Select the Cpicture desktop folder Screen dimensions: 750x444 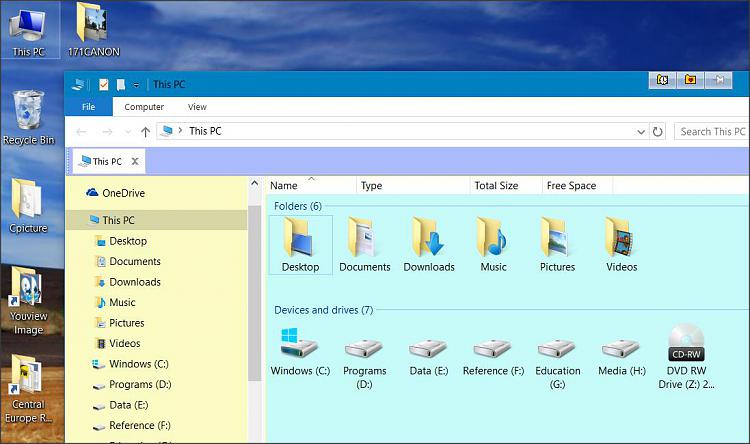(29, 206)
